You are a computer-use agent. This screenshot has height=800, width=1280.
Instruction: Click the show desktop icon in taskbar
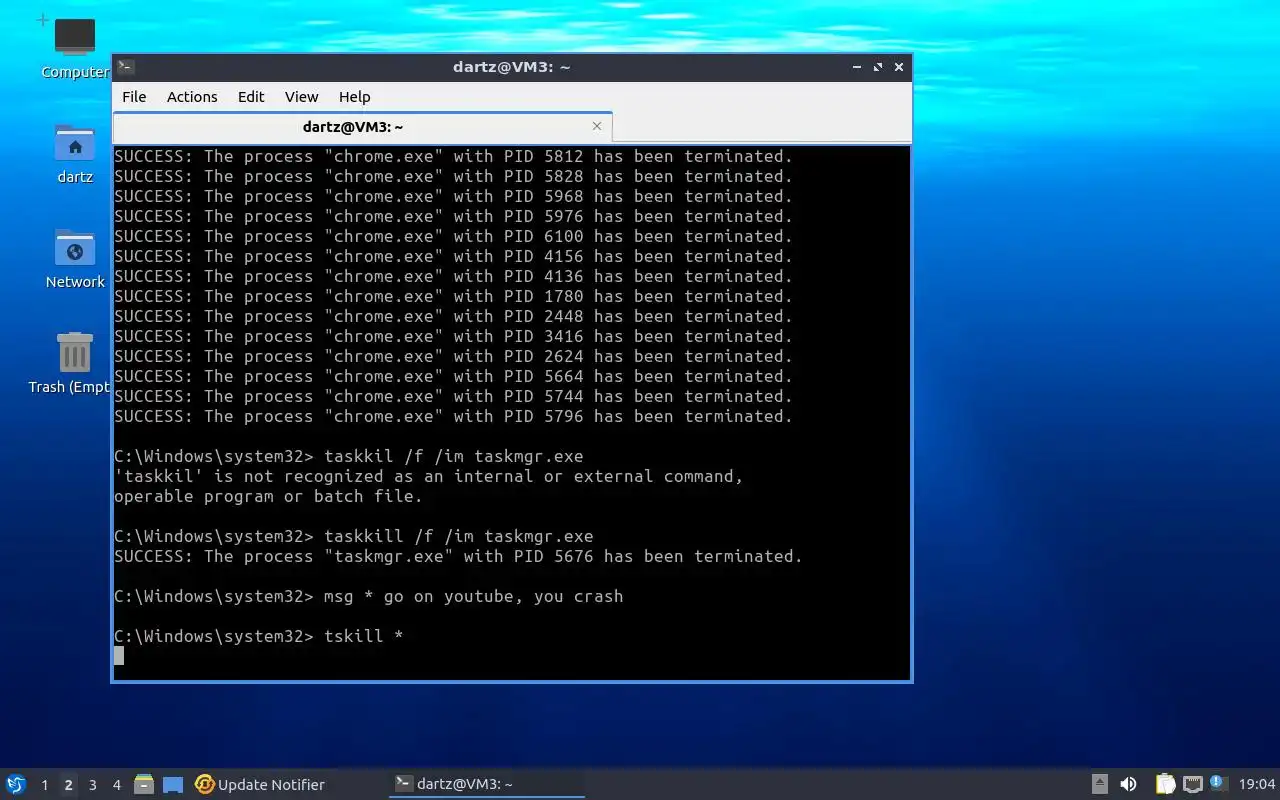point(173,785)
